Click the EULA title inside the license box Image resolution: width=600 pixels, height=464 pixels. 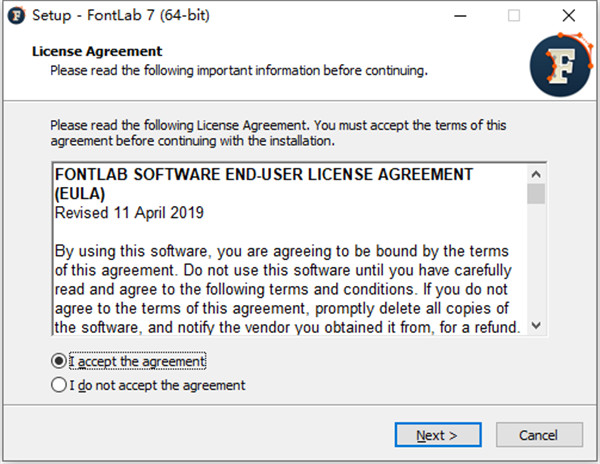(262, 175)
